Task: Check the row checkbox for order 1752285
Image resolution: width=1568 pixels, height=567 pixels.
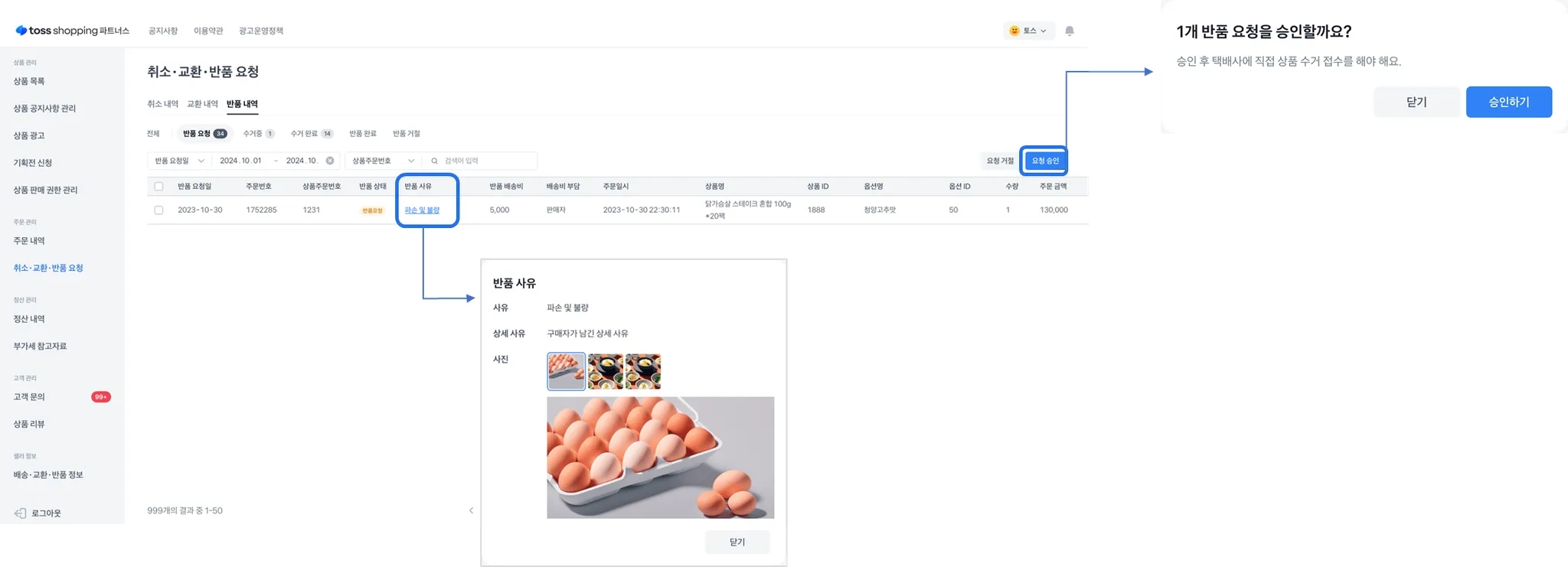Action: tap(158, 210)
